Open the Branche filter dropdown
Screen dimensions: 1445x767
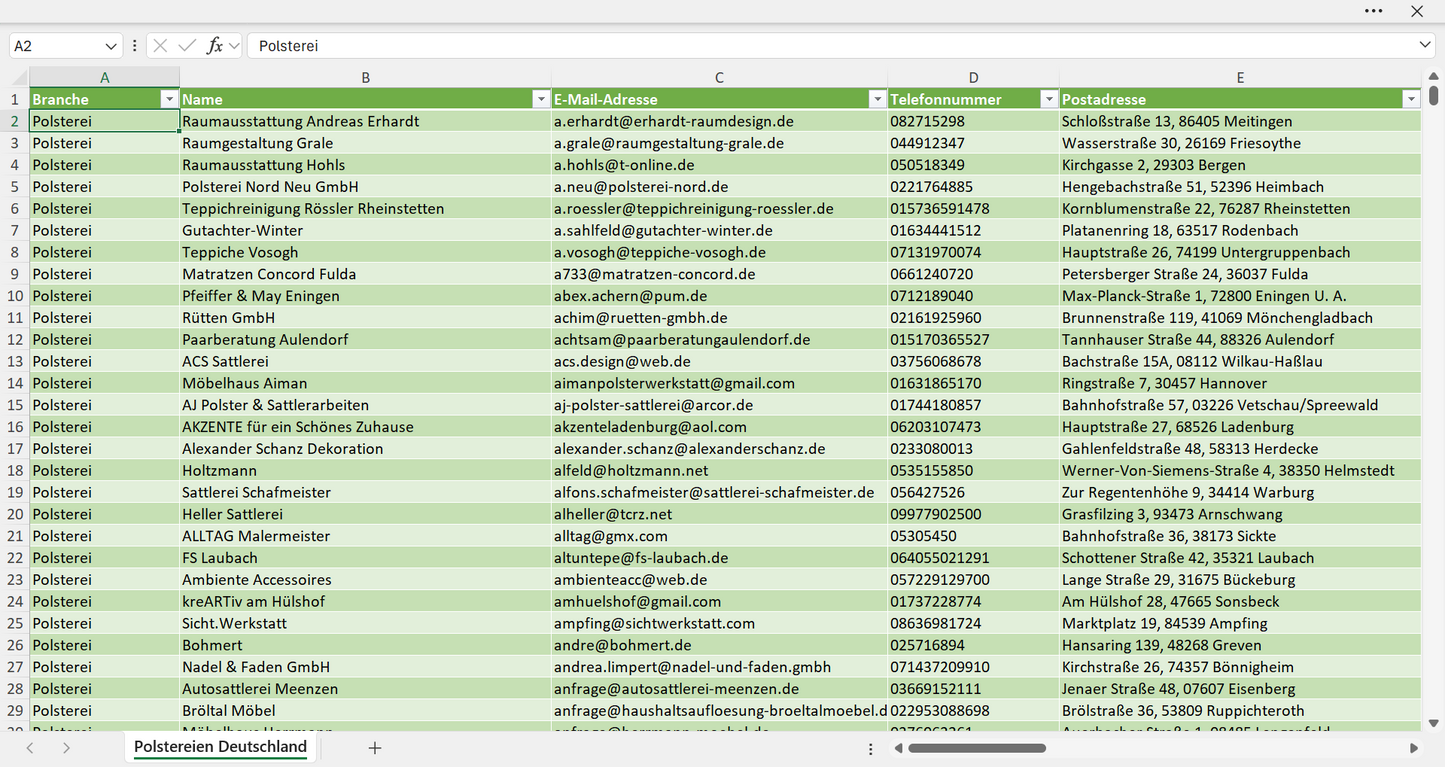[x=169, y=99]
